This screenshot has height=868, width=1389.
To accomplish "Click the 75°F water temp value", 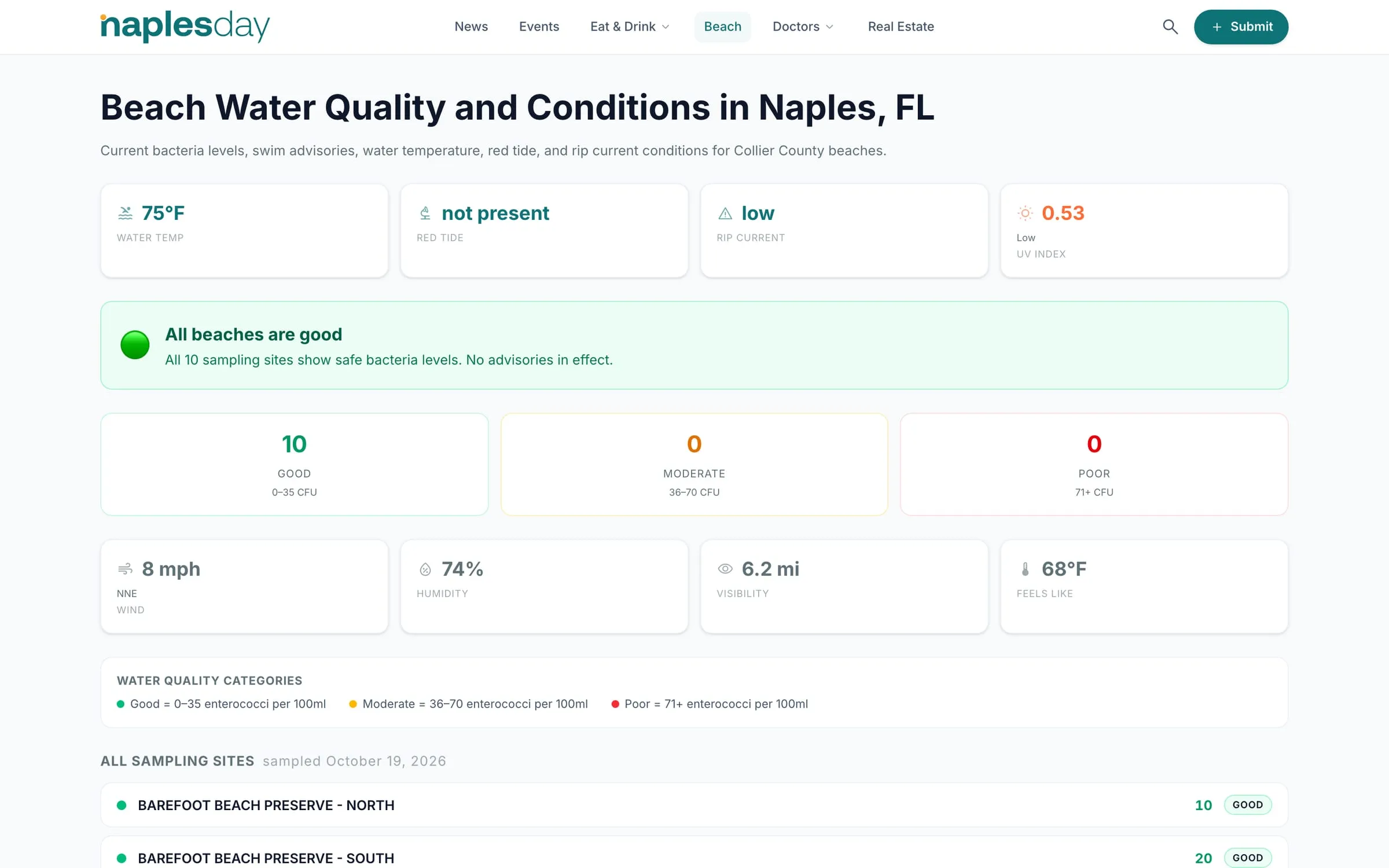I will pyautogui.click(x=163, y=213).
